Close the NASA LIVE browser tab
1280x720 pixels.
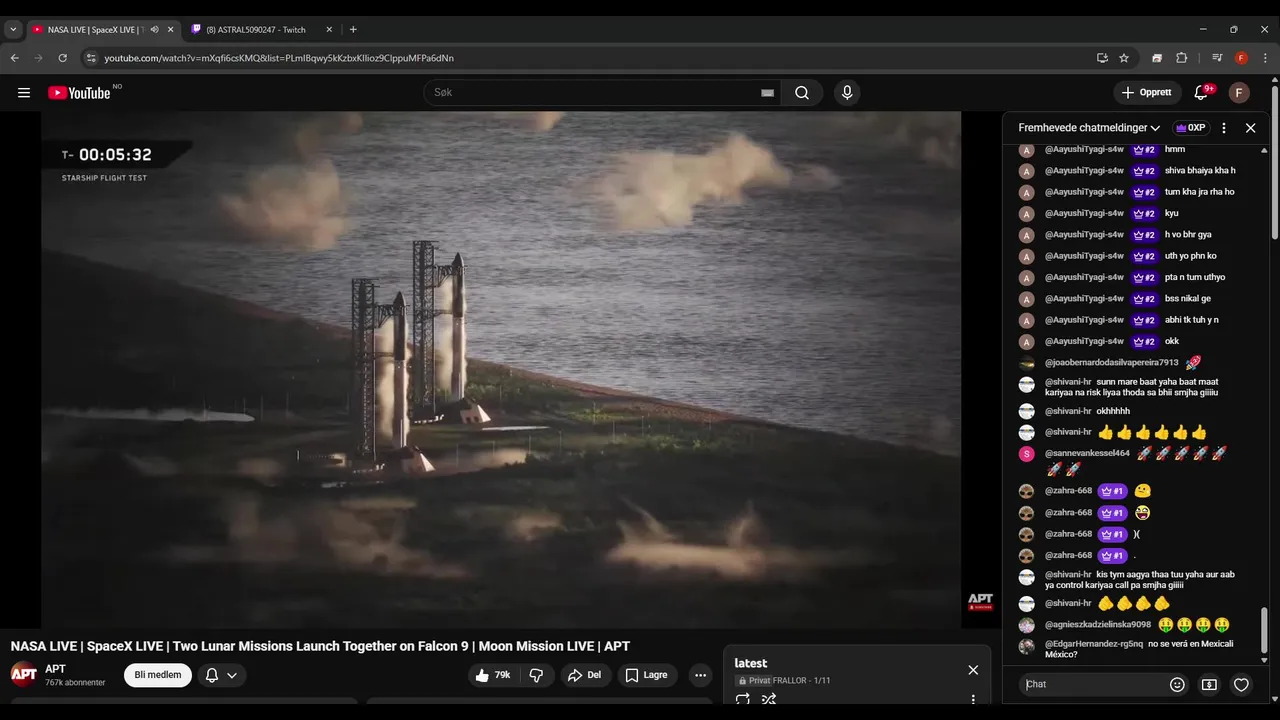pos(170,30)
